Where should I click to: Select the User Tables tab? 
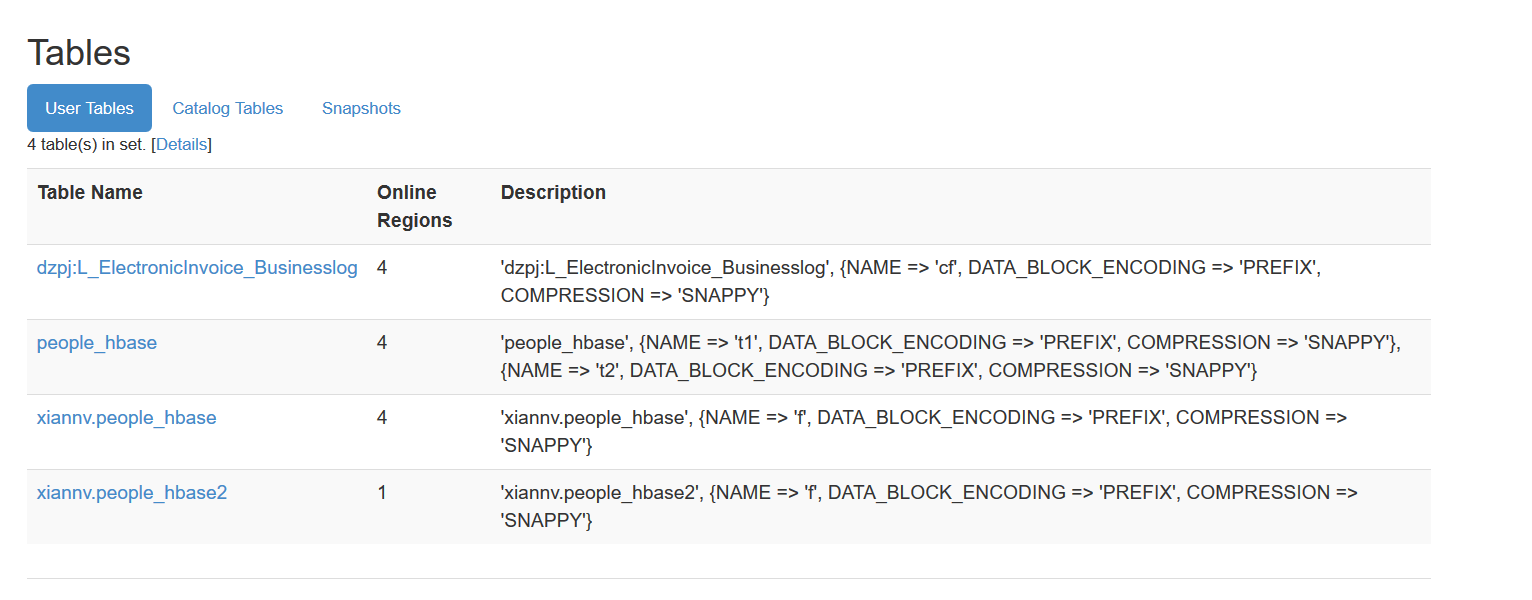(x=89, y=108)
